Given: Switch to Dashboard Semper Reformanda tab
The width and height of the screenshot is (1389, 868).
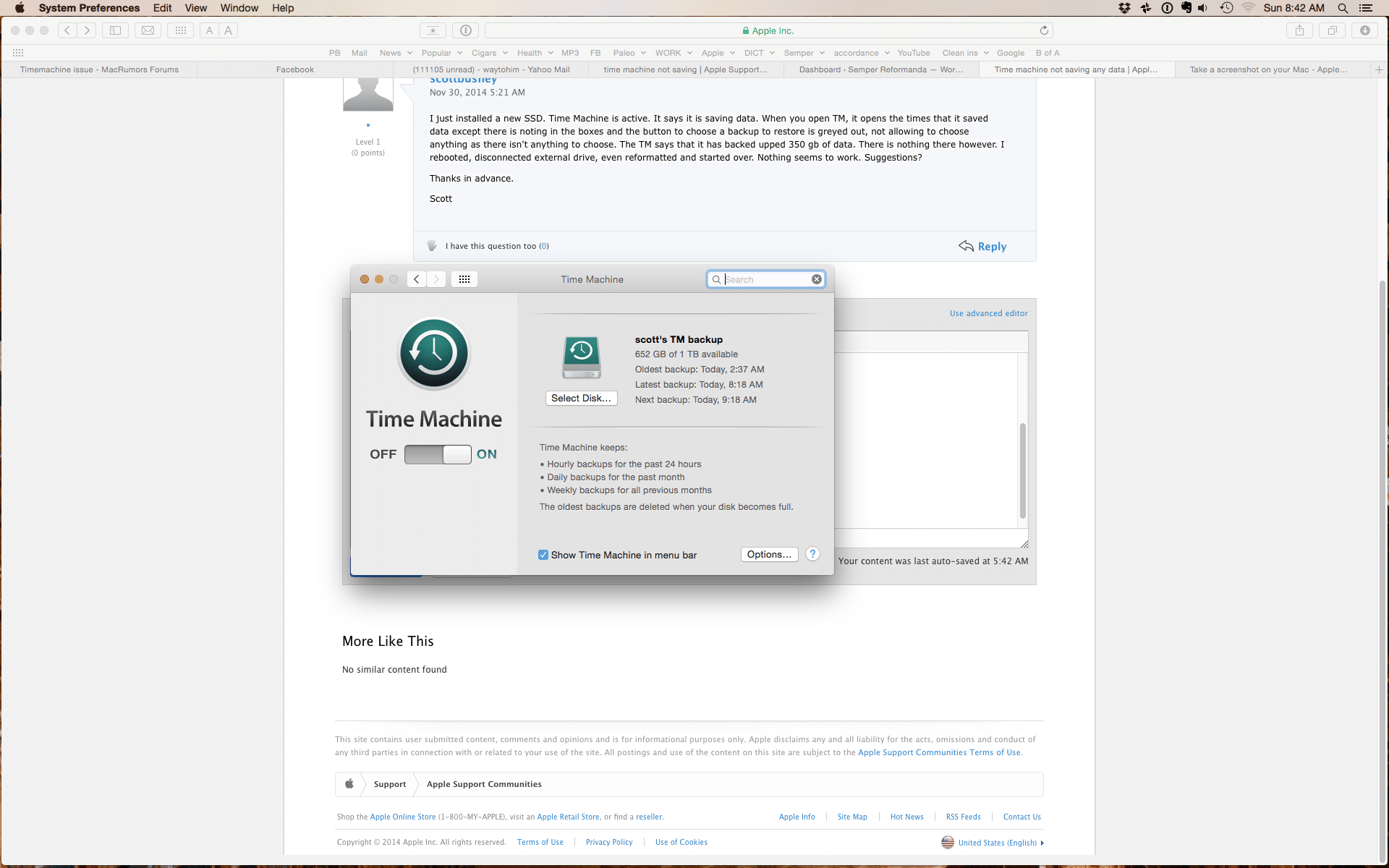Looking at the screenshot, I should [x=881, y=69].
